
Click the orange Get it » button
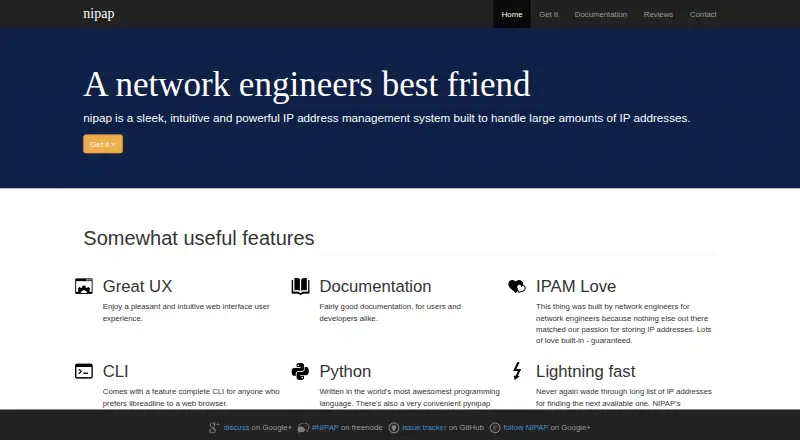[103, 144]
